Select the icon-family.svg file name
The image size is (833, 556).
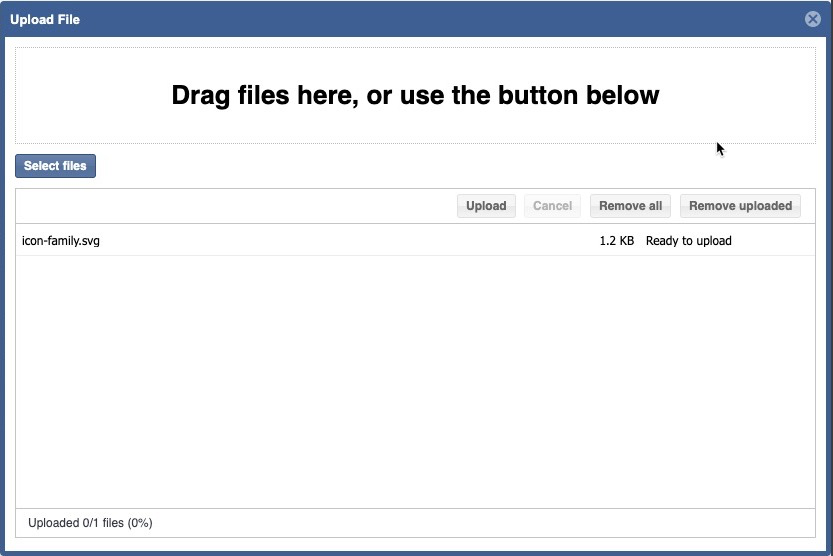61,241
